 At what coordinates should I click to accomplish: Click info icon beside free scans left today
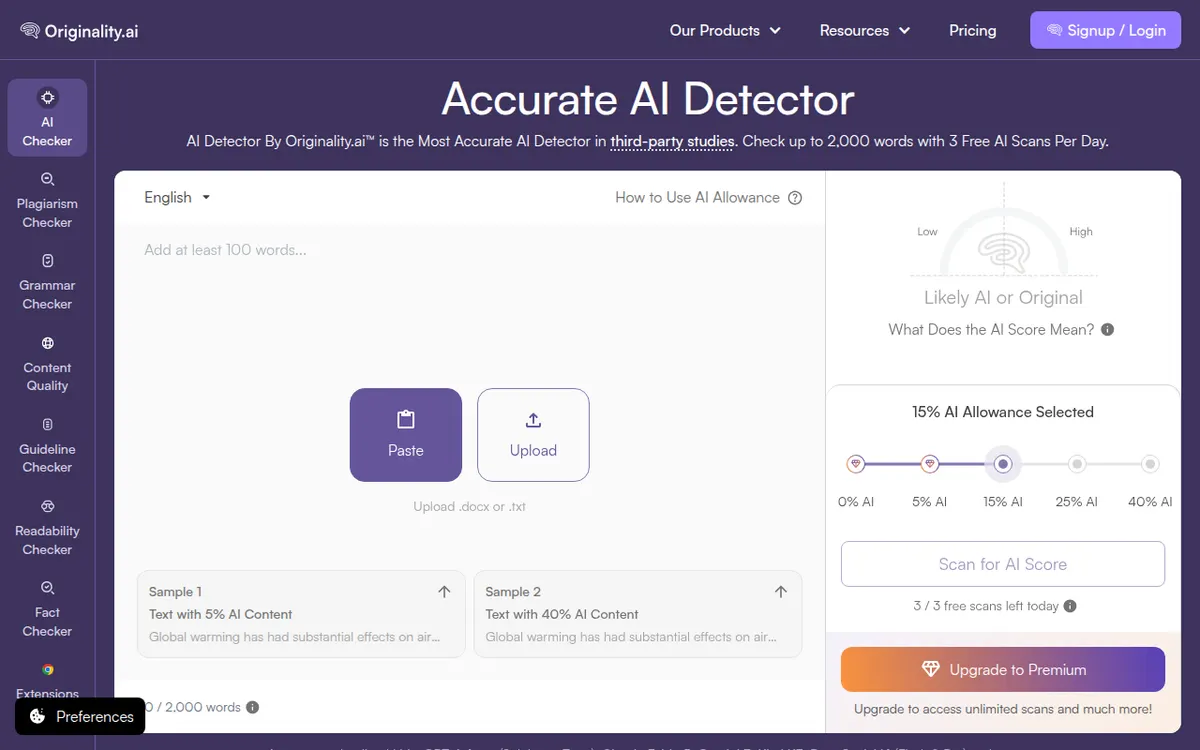coord(1070,606)
